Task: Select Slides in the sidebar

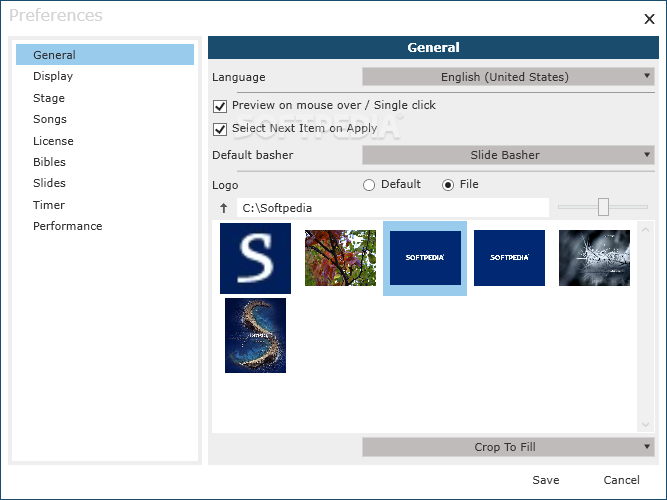Action: pos(105,183)
